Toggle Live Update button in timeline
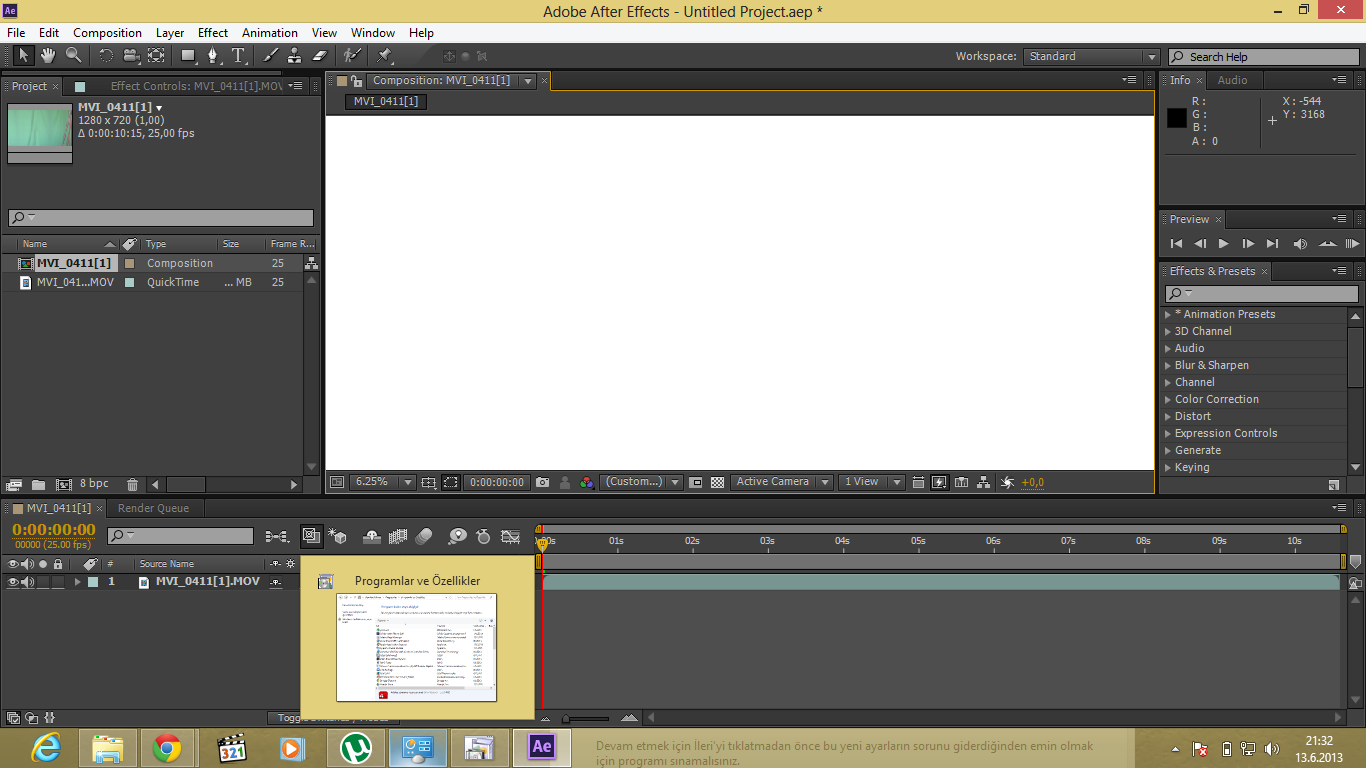Screen dimensions: 1366x768 [x=311, y=537]
